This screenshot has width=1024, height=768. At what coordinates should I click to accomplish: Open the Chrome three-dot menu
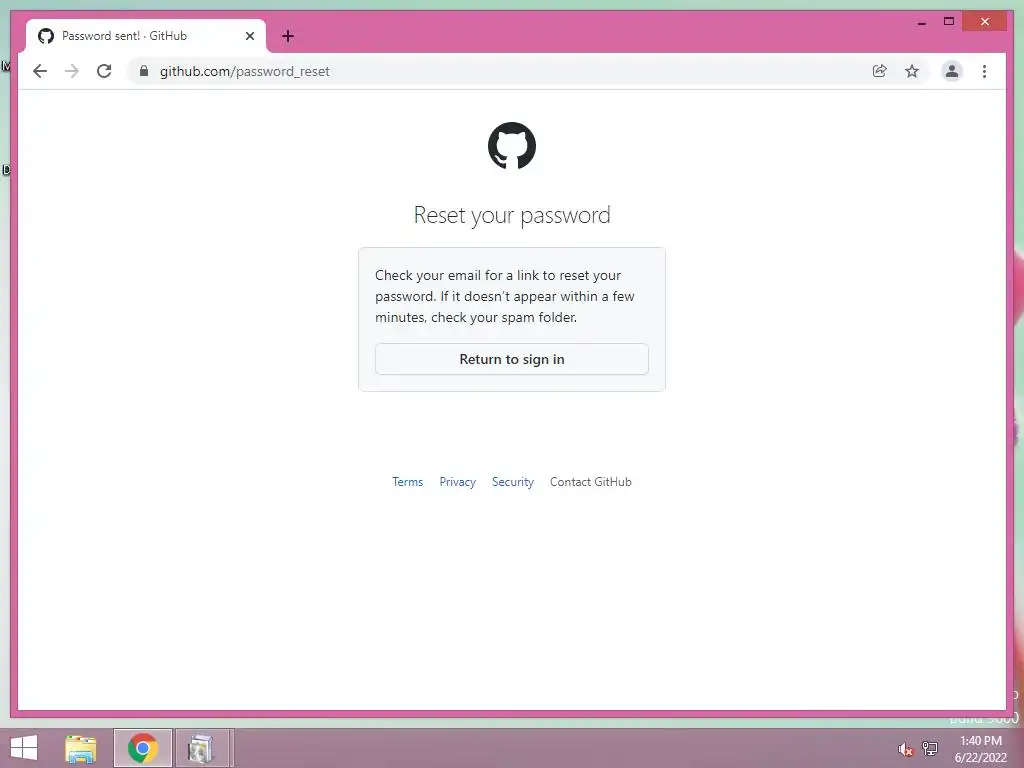click(984, 71)
